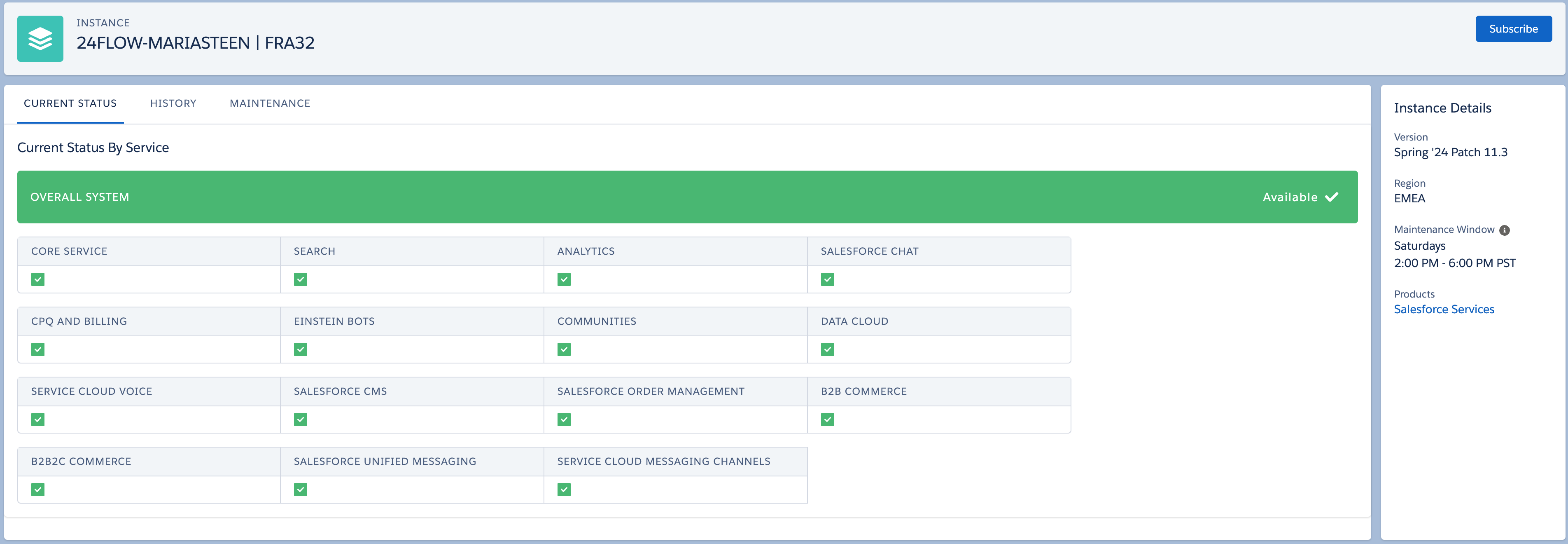Click the Salesforce CMS status check icon

[300, 420]
